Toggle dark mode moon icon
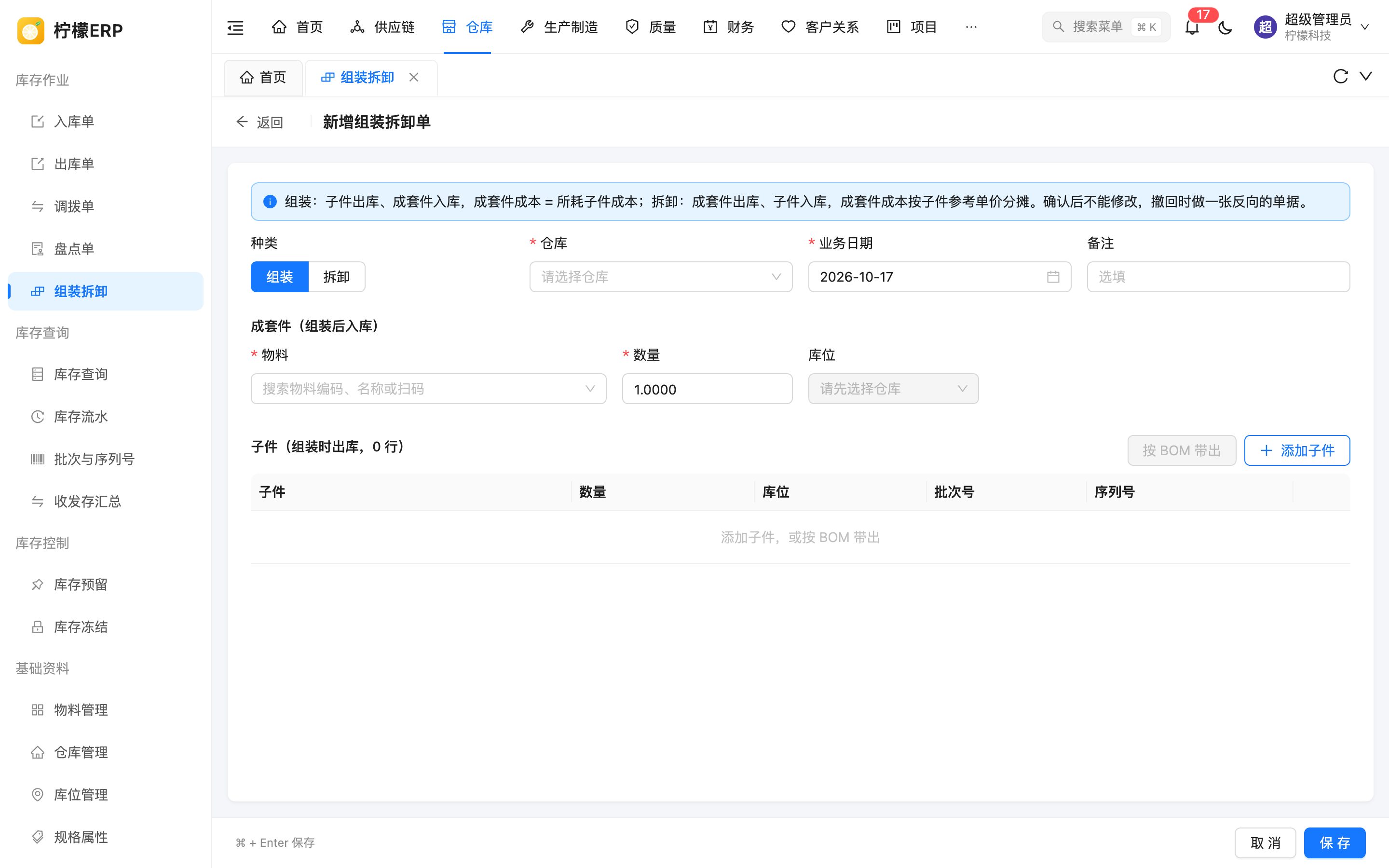1389x868 pixels. pos(1225,27)
